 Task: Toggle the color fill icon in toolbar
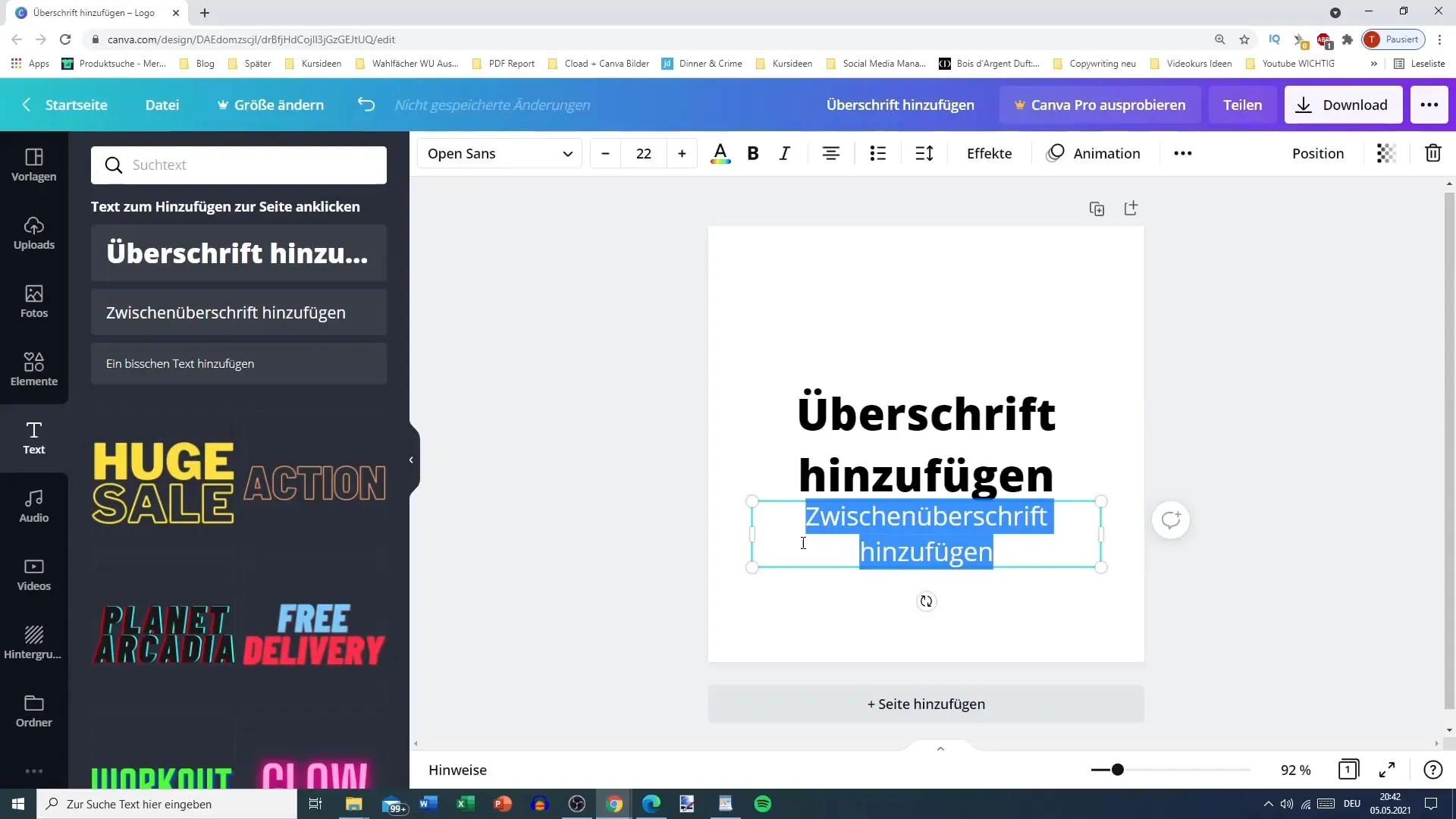720,153
